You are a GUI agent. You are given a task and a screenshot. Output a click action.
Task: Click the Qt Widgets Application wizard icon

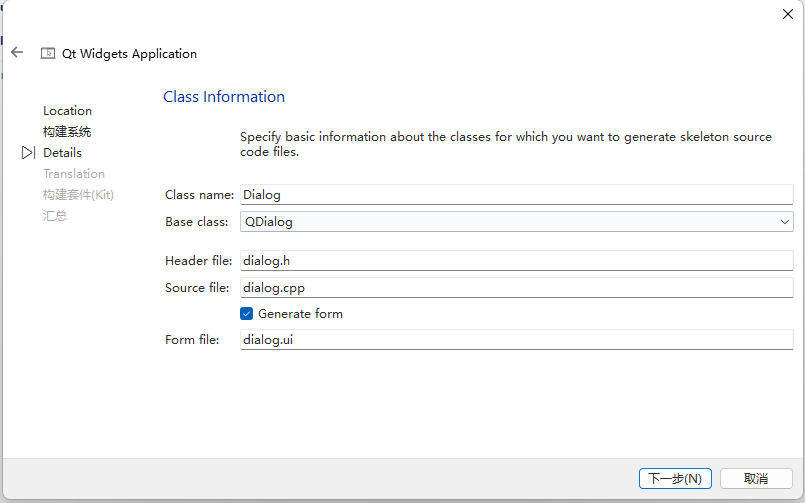48,53
